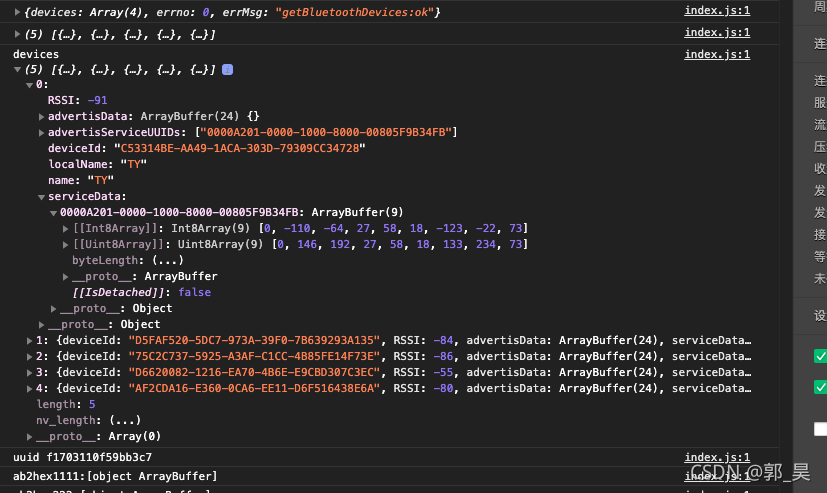The width and height of the screenshot is (827, 493).
Task: Invoke the byteLength (...) getter
Action: tap(168, 260)
